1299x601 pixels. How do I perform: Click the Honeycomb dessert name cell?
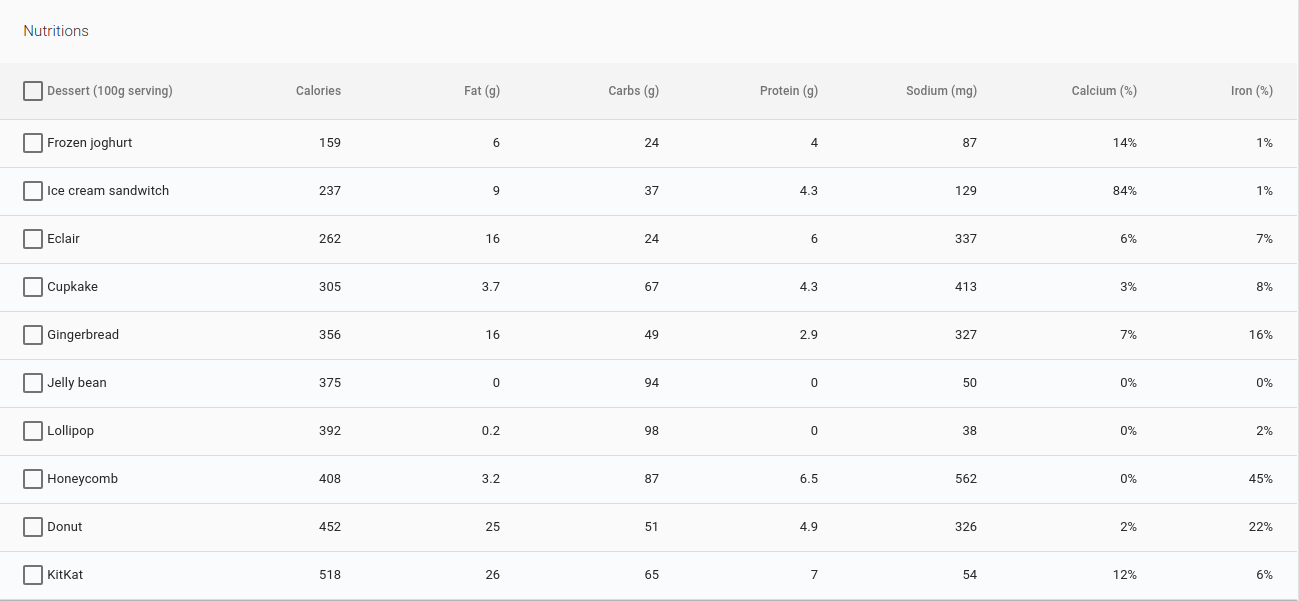point(83,479)
